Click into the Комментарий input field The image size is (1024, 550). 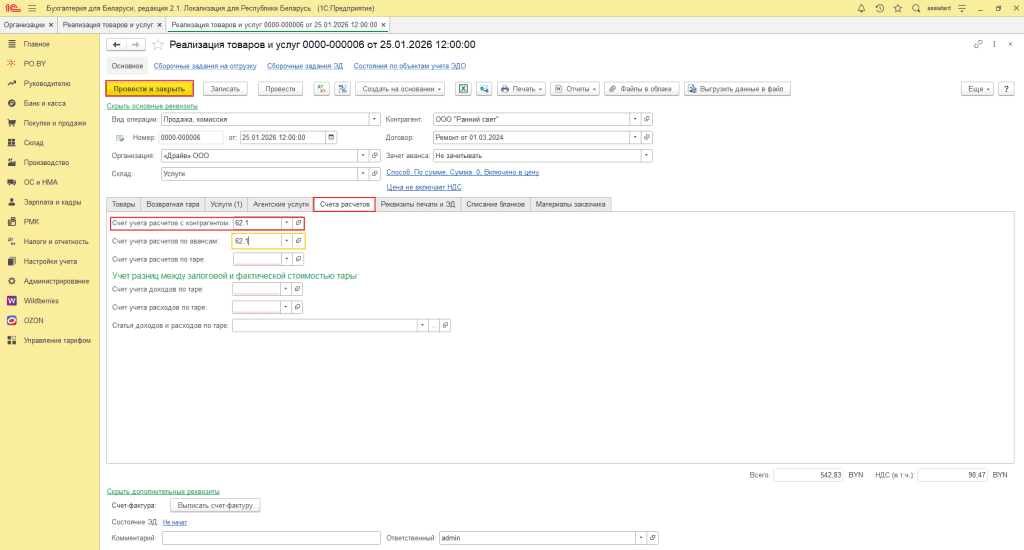(x=268, y=538)
